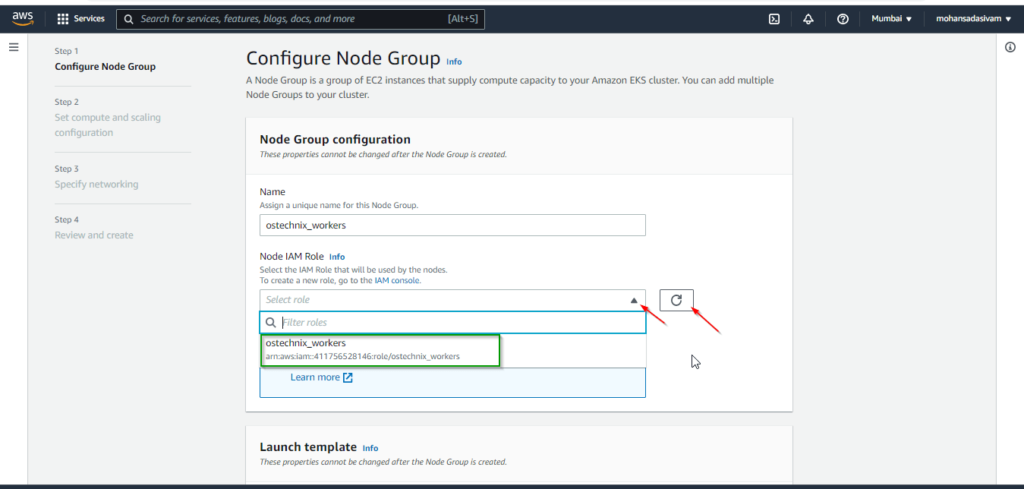The width and height of the screenshot is (1024, 489).
Task: Open Info link beside Configure Node Group
Action: [x=454, y=61]
